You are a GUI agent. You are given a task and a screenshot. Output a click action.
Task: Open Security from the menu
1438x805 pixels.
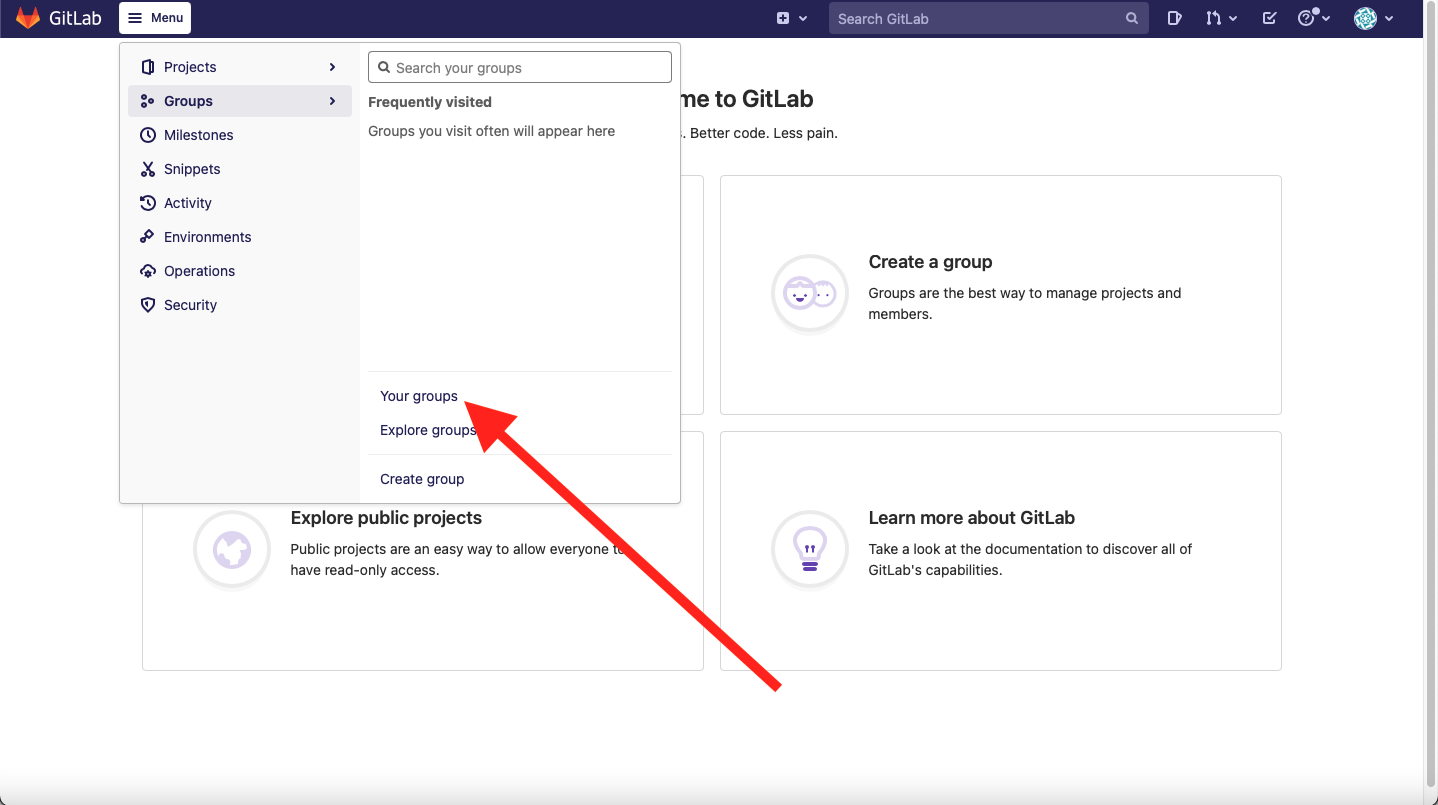click(x=240, y=305)
